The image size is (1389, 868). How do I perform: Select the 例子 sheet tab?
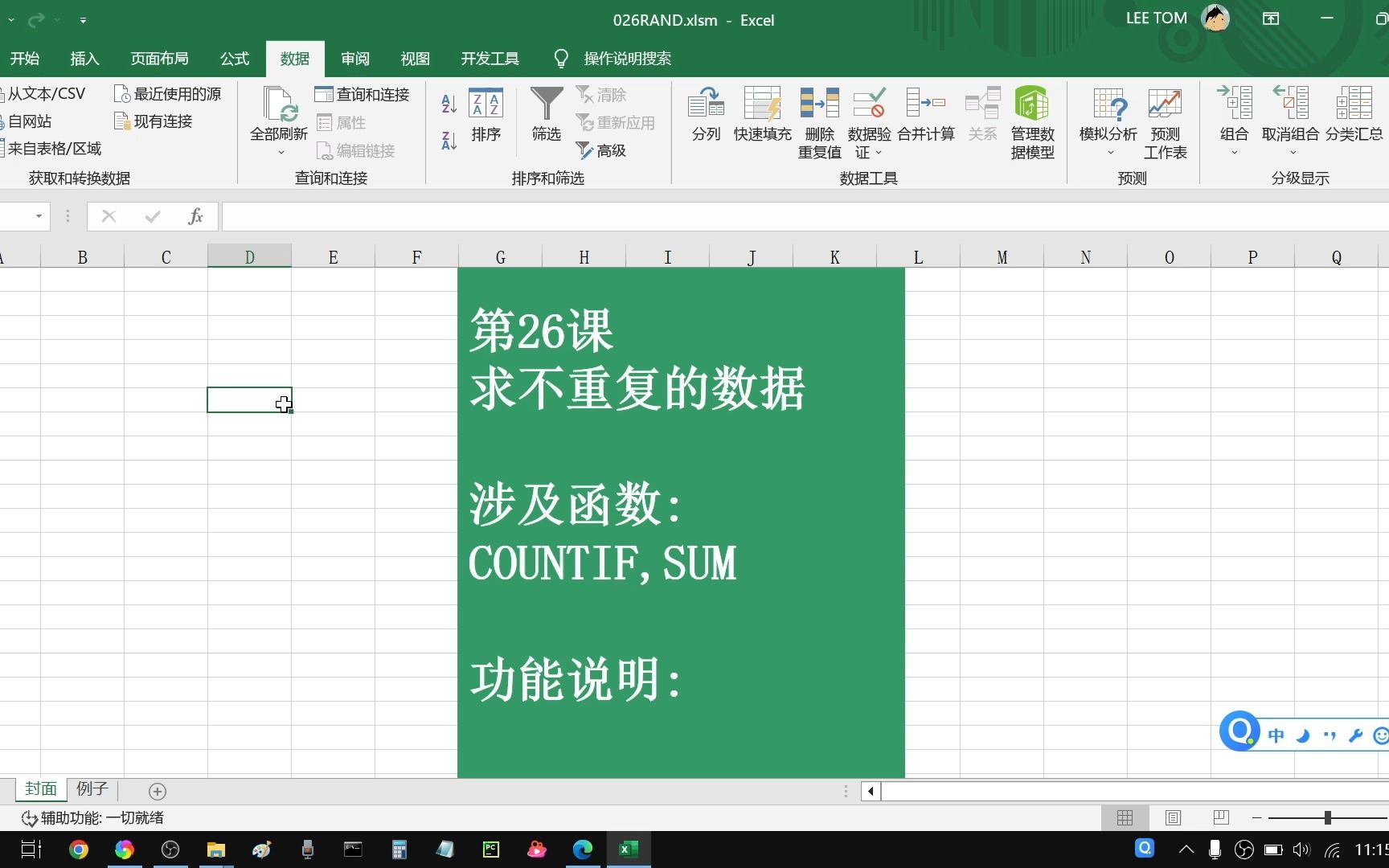pyautogui.click(x=92, y=788)
